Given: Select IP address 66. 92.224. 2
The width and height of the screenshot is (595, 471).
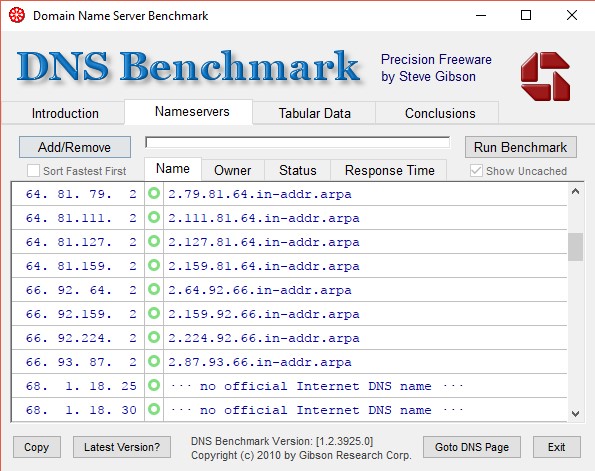Looking at the screenshot, I should click(x=81, y=338).
